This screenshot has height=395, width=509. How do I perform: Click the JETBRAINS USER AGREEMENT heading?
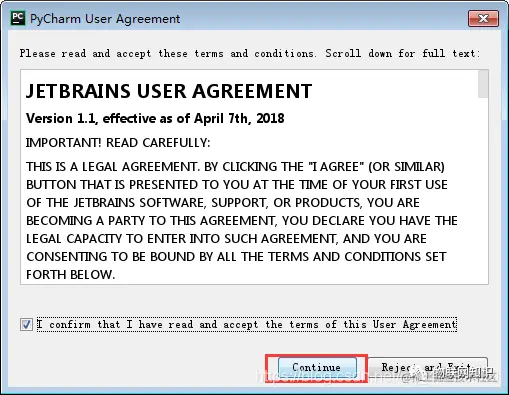[x=169, y=91]
